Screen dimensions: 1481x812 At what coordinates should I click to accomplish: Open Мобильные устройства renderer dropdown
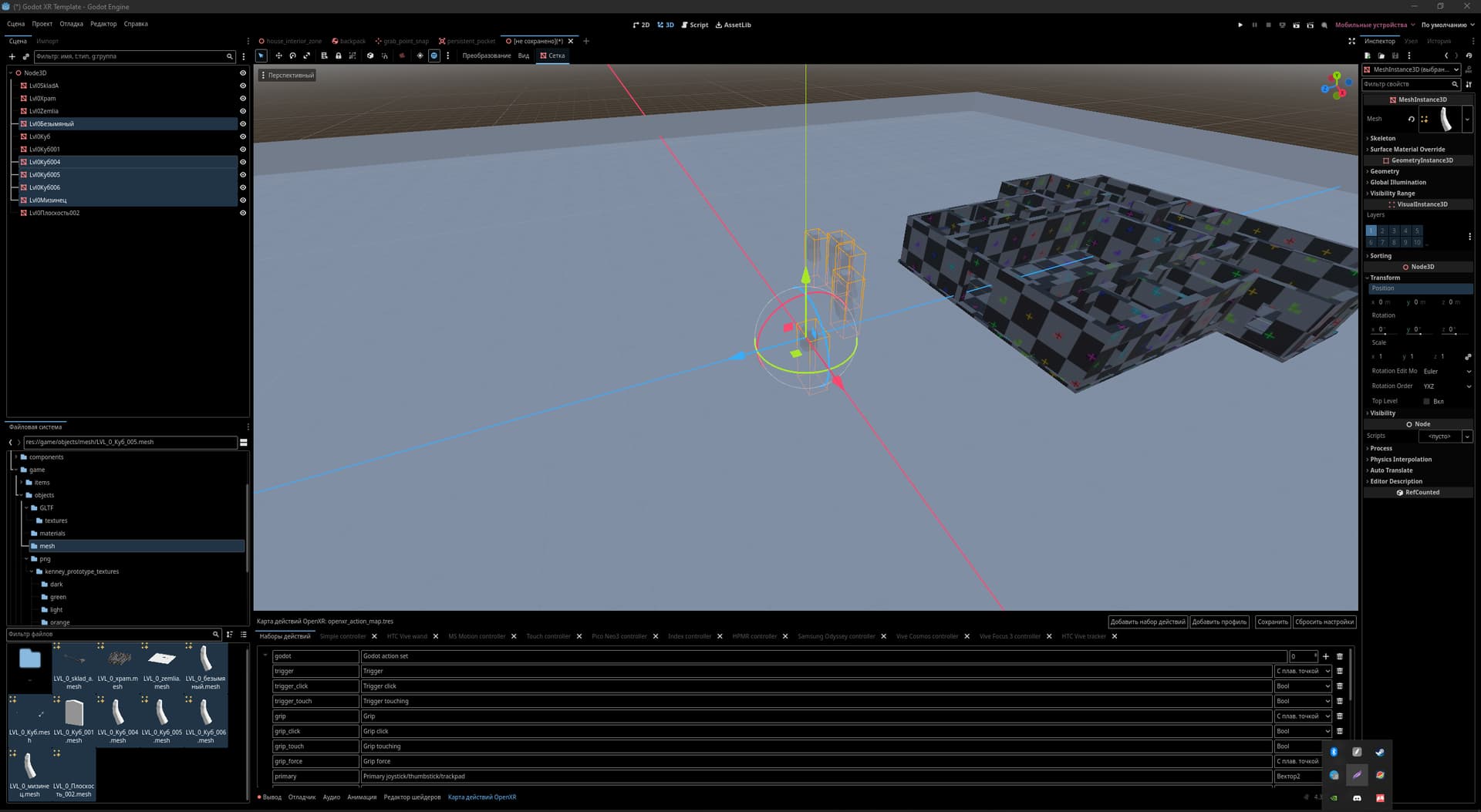pos(1375,25)
